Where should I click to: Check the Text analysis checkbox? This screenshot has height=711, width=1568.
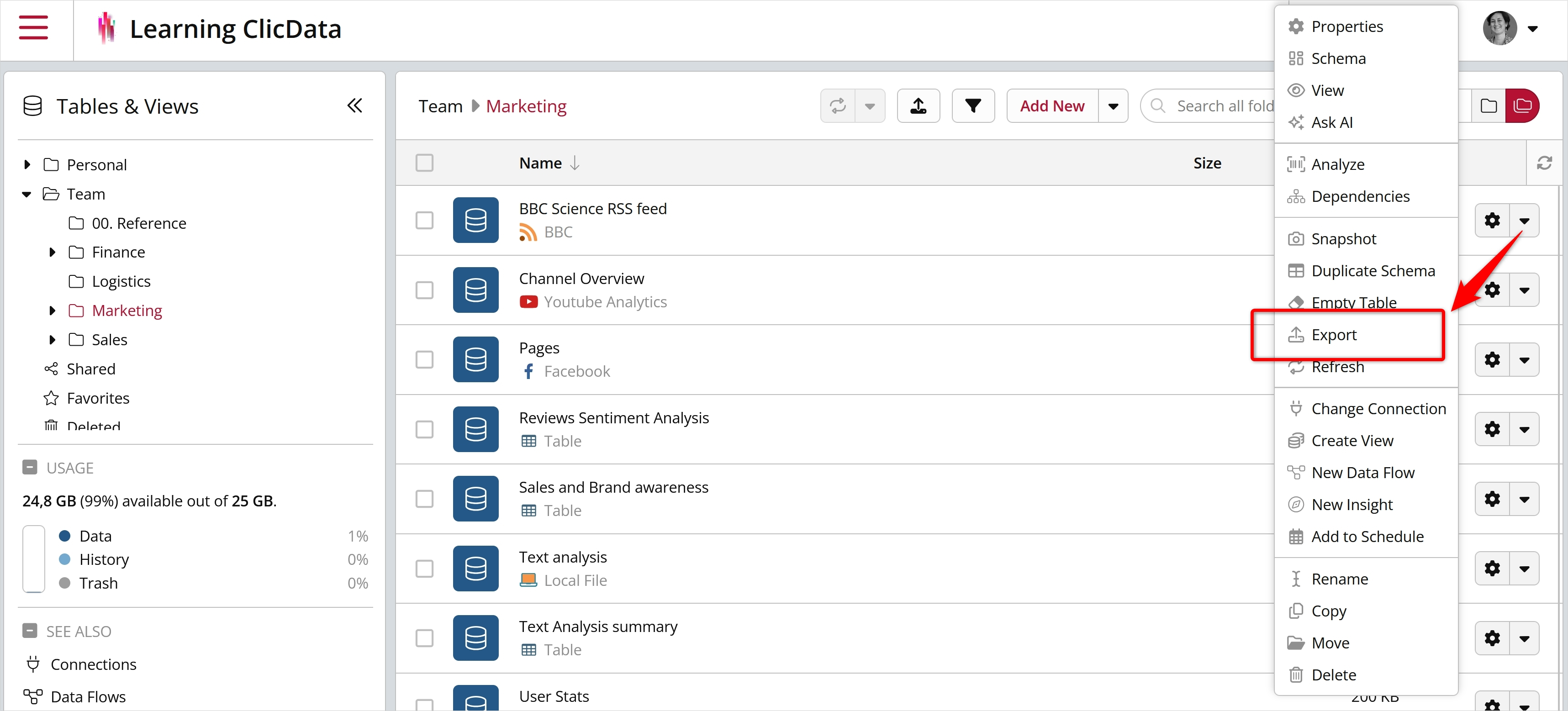[x=424, y=569]
